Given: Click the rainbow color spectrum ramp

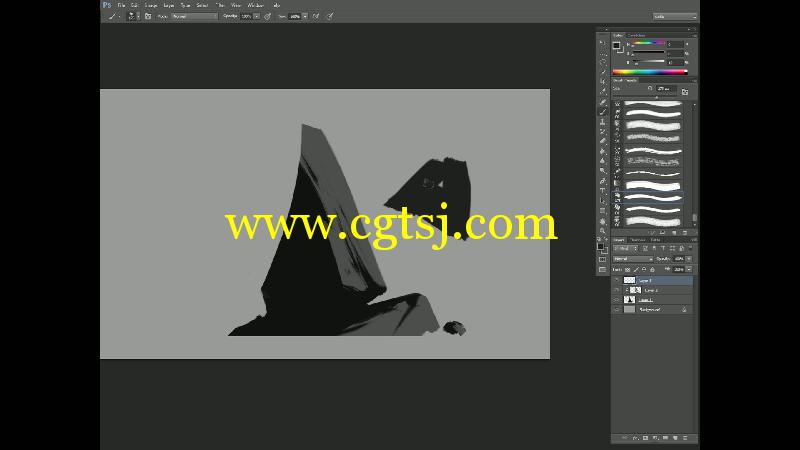Looking at the screenshot, I should click(x=650, y=72).
